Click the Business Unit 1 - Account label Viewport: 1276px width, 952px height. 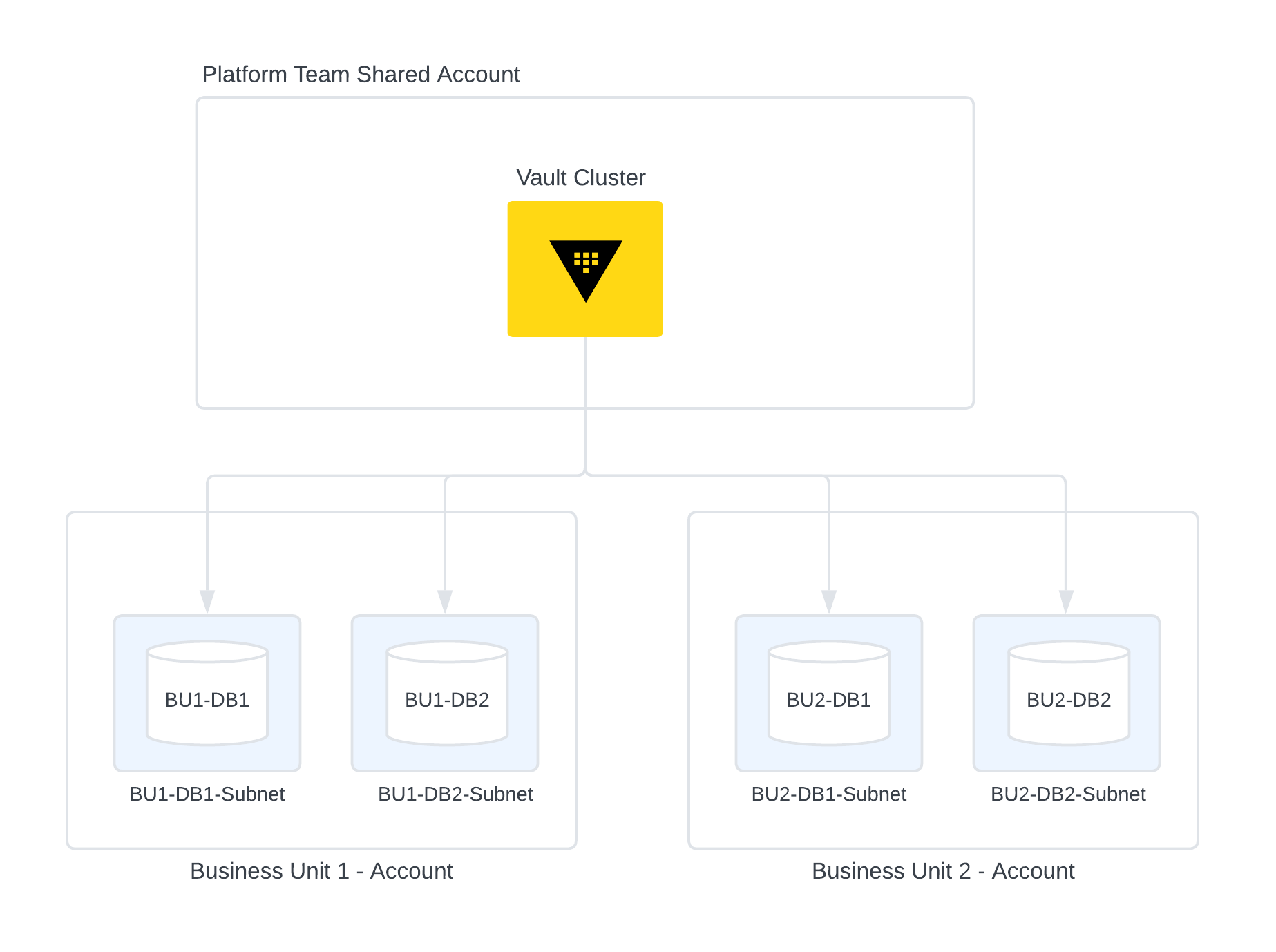[x=321, y=871]
